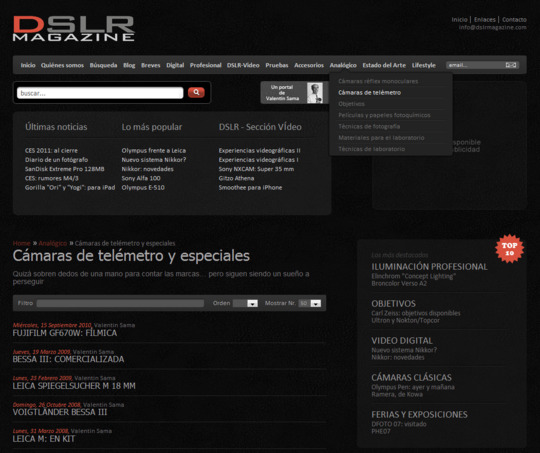
Task: Open Nikkor: novedades popular link
Action: pos(147,169)
